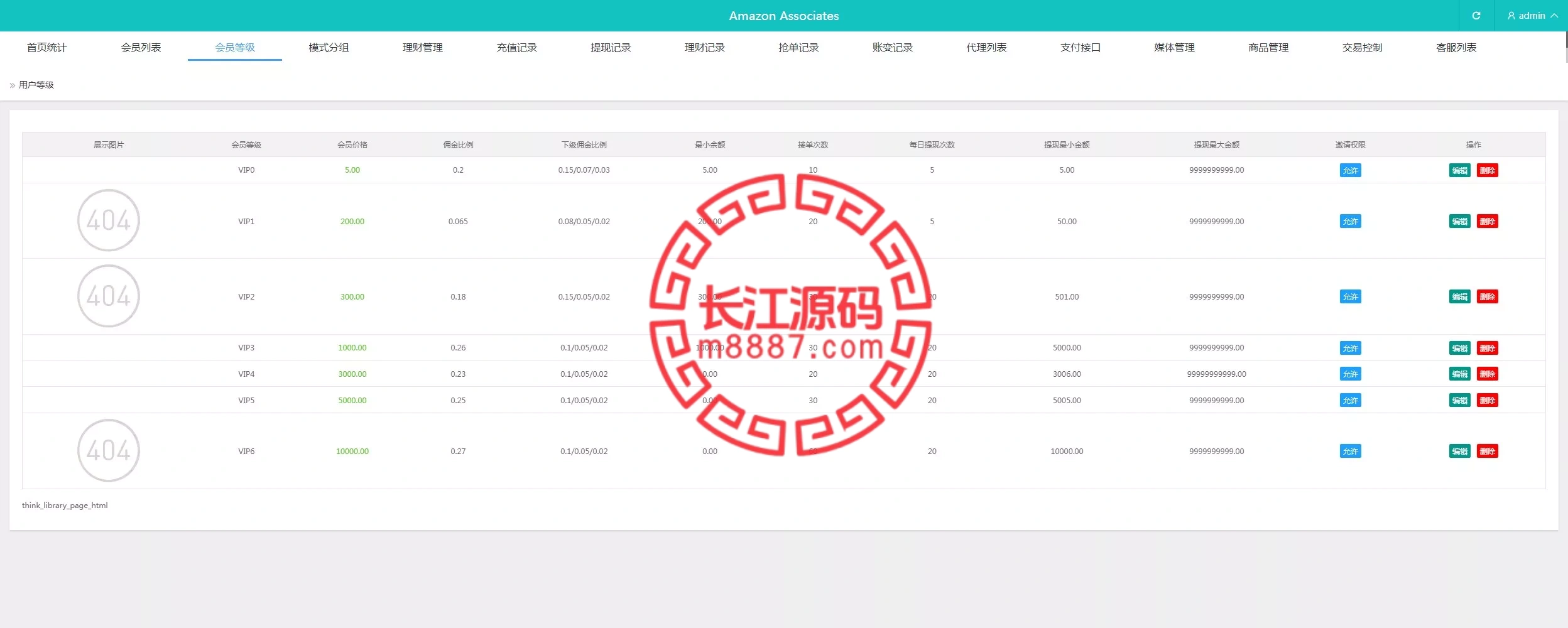Click the 提现最小金额 column header
Viewport: 1568px width, 628px height.
1067,144
